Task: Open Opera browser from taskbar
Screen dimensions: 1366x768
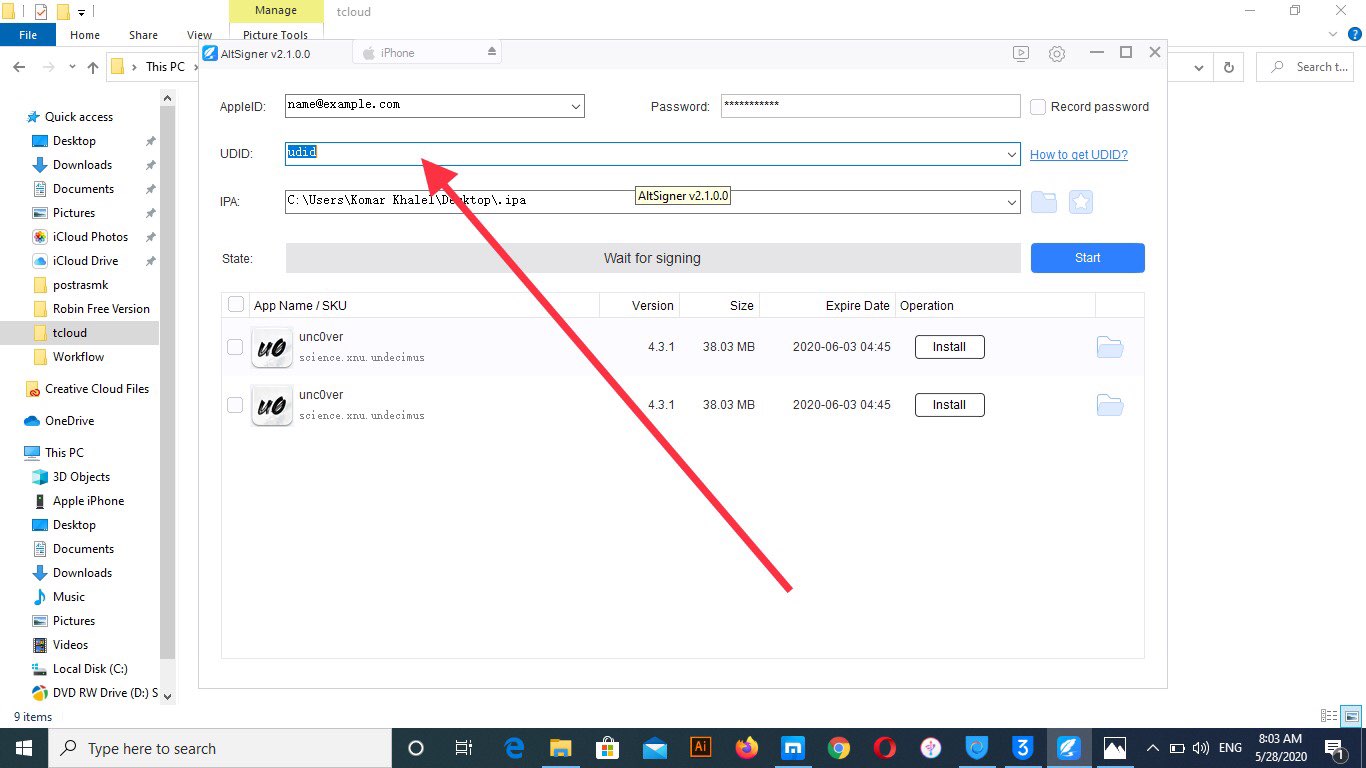Action: point(884,748)
